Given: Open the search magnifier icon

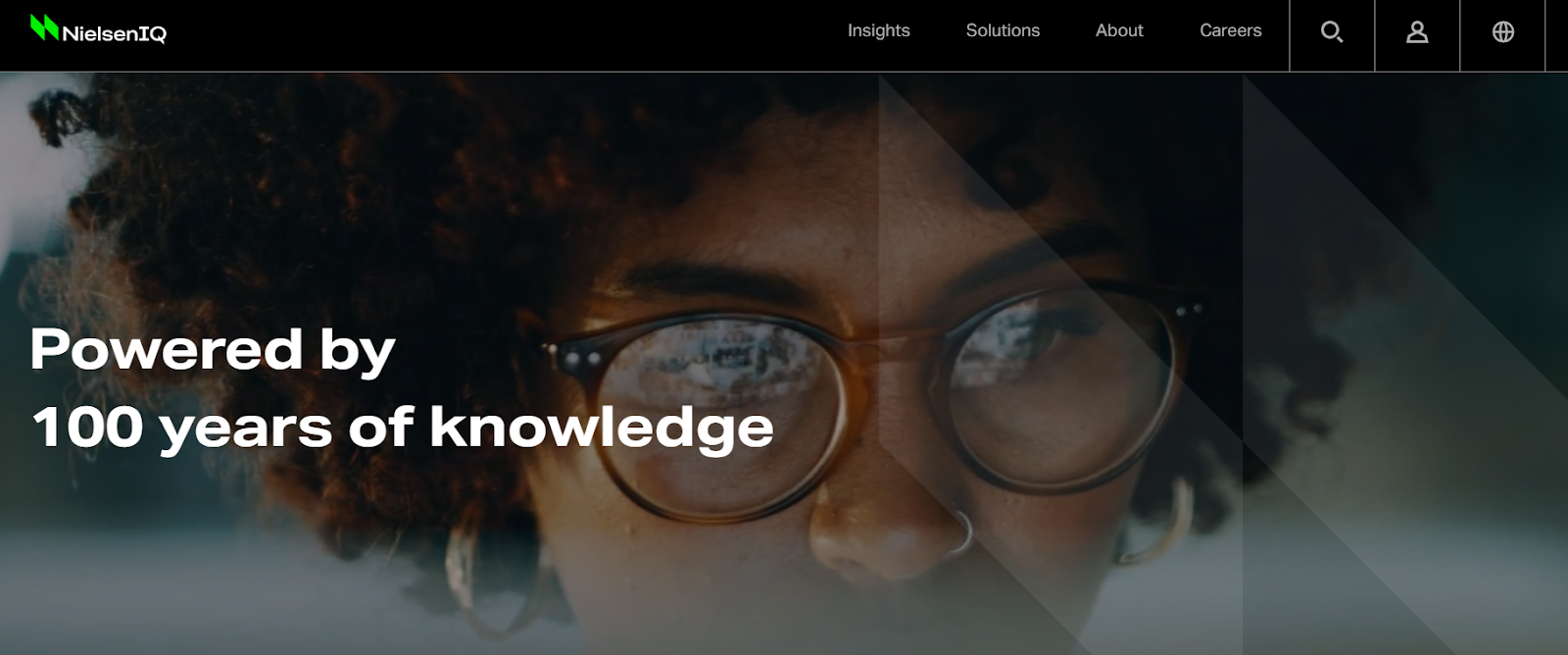Looking at the screenshot, I should [x=1332, y=32].
